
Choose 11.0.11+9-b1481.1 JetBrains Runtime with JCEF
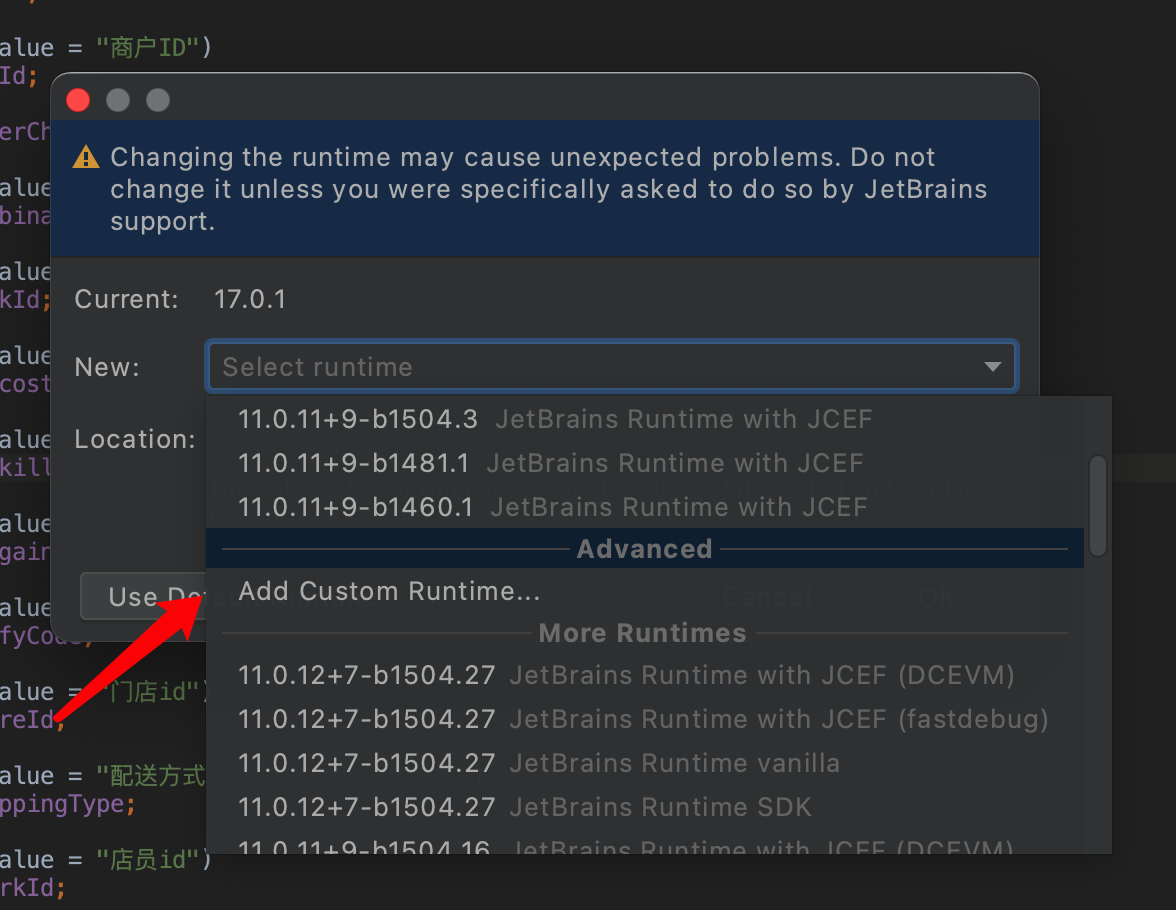point(645,464)
